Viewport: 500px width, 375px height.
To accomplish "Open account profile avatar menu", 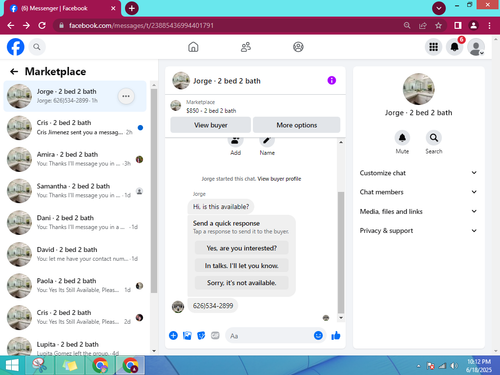I will pos(476,47).
